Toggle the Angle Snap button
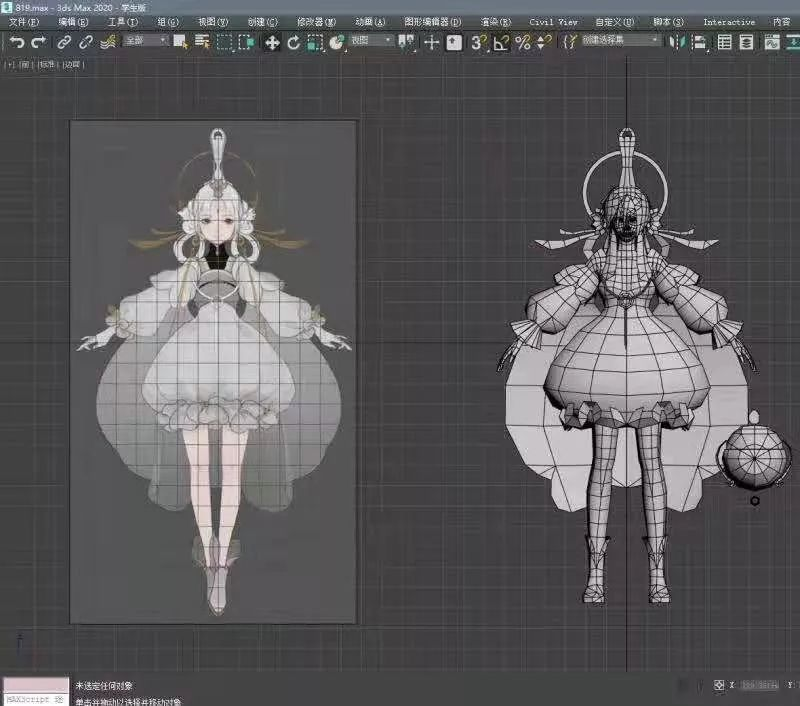The width and height of the screenshot is (800, 706). tap(501, 42)
